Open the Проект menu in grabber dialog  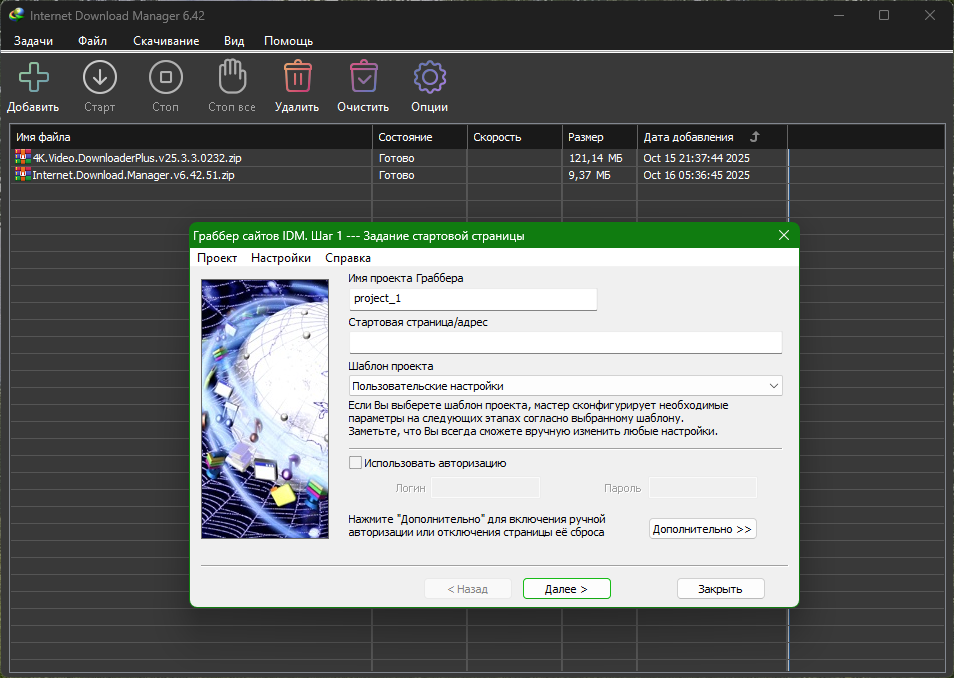tap(217, 258)
